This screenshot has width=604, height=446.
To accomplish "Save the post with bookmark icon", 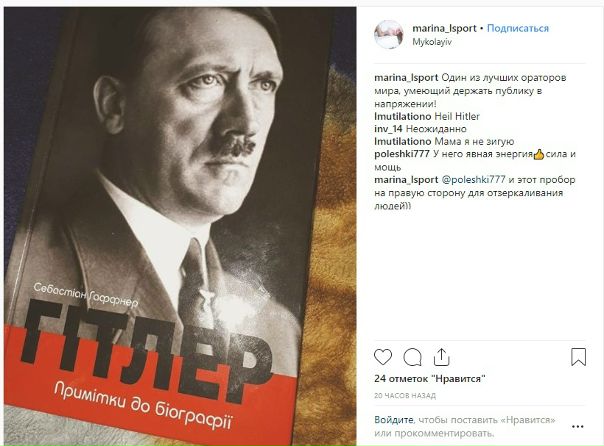I will click(578, 357).
